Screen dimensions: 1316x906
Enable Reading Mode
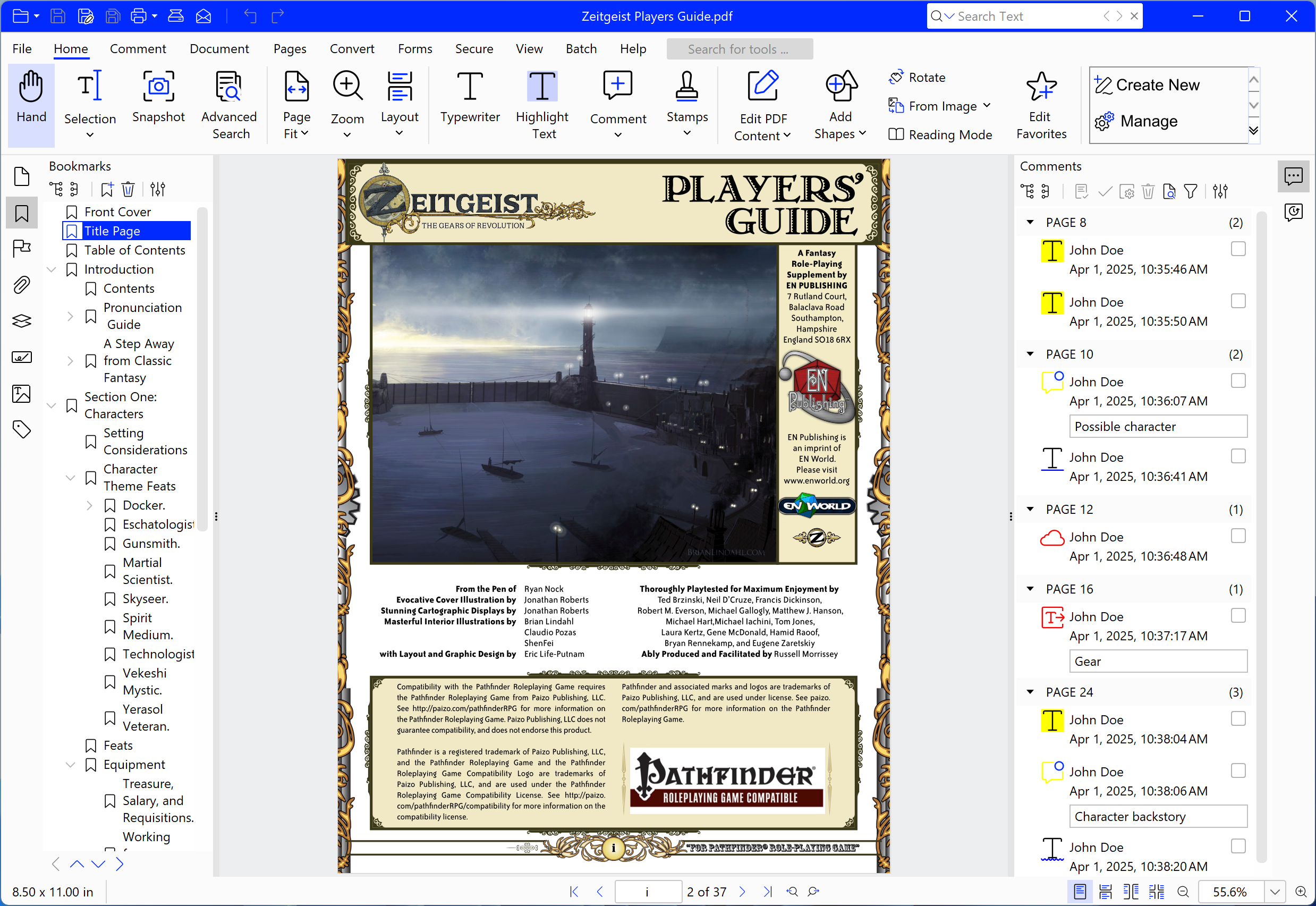click(940, 135)
